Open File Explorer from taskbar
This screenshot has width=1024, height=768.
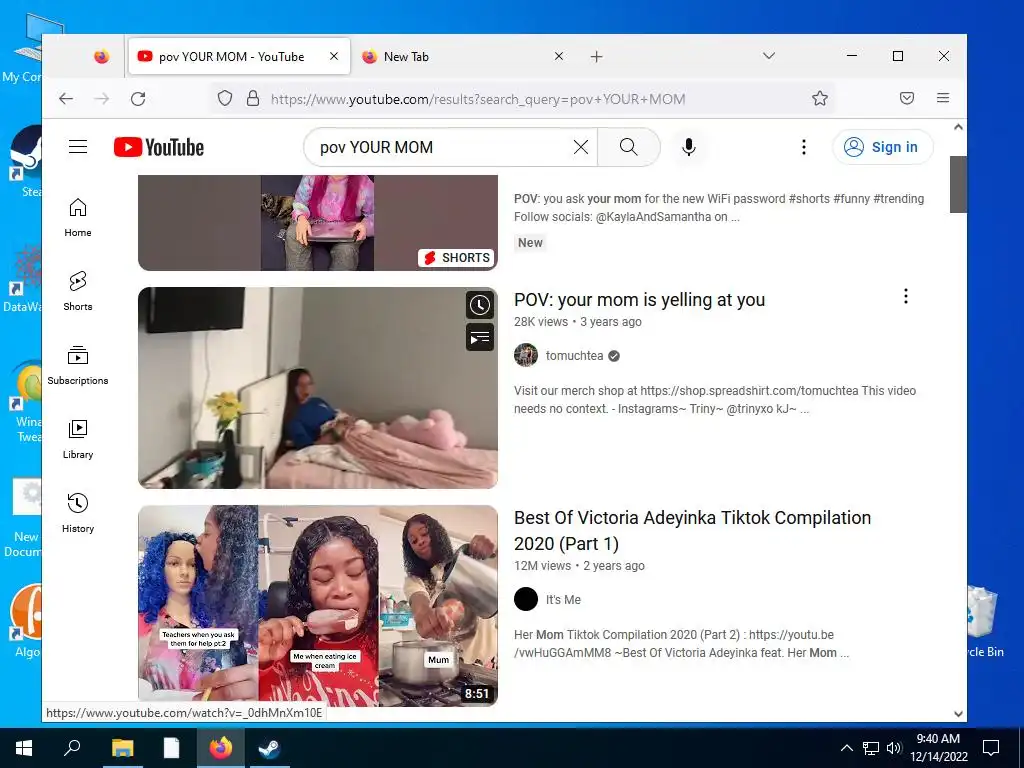122,748
